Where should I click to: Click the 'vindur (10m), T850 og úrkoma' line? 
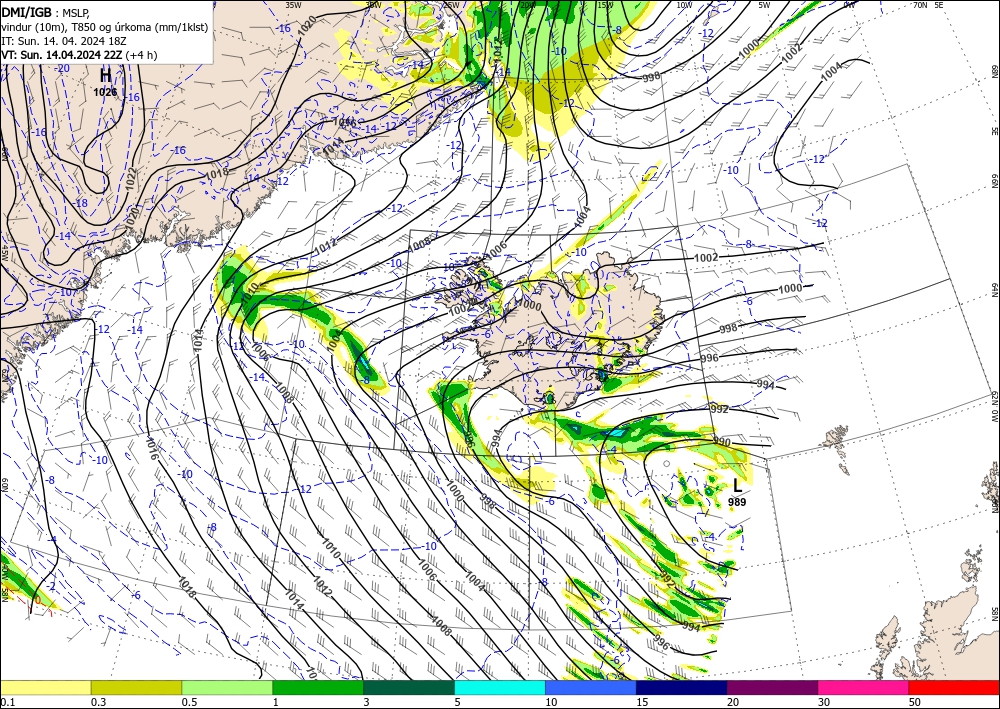105,27
